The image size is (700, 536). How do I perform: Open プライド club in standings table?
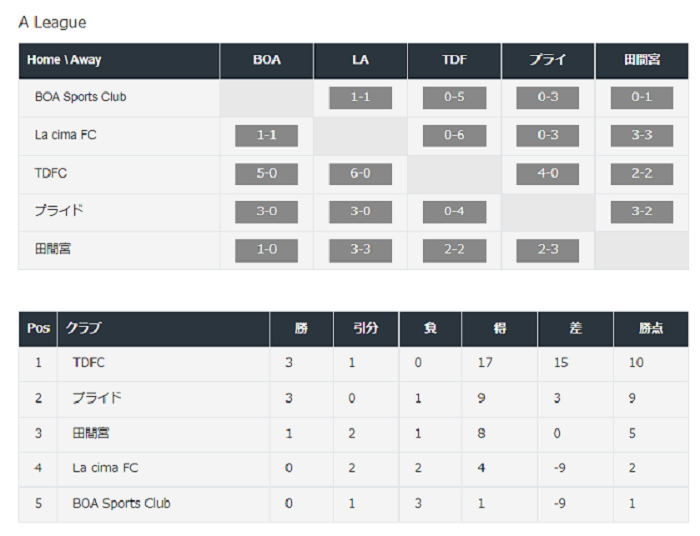point(96,398)
